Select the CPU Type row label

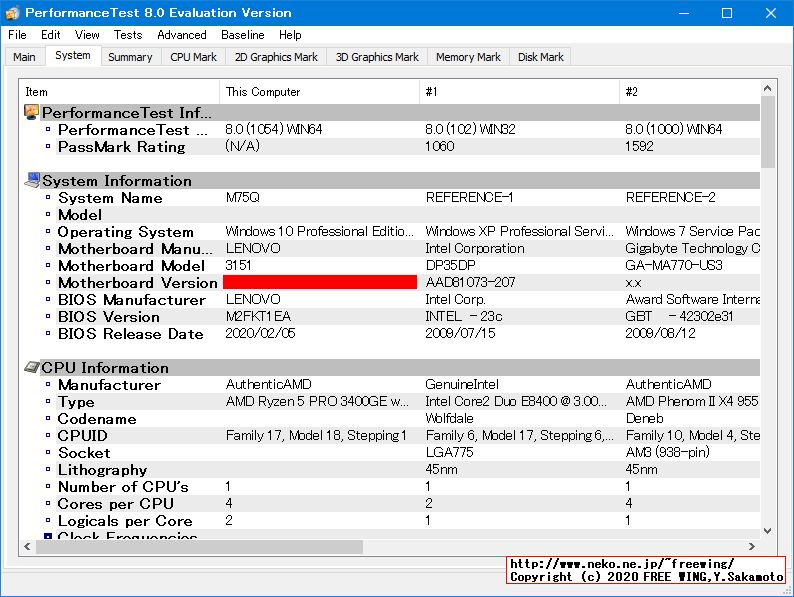click(x=76, y=402)
